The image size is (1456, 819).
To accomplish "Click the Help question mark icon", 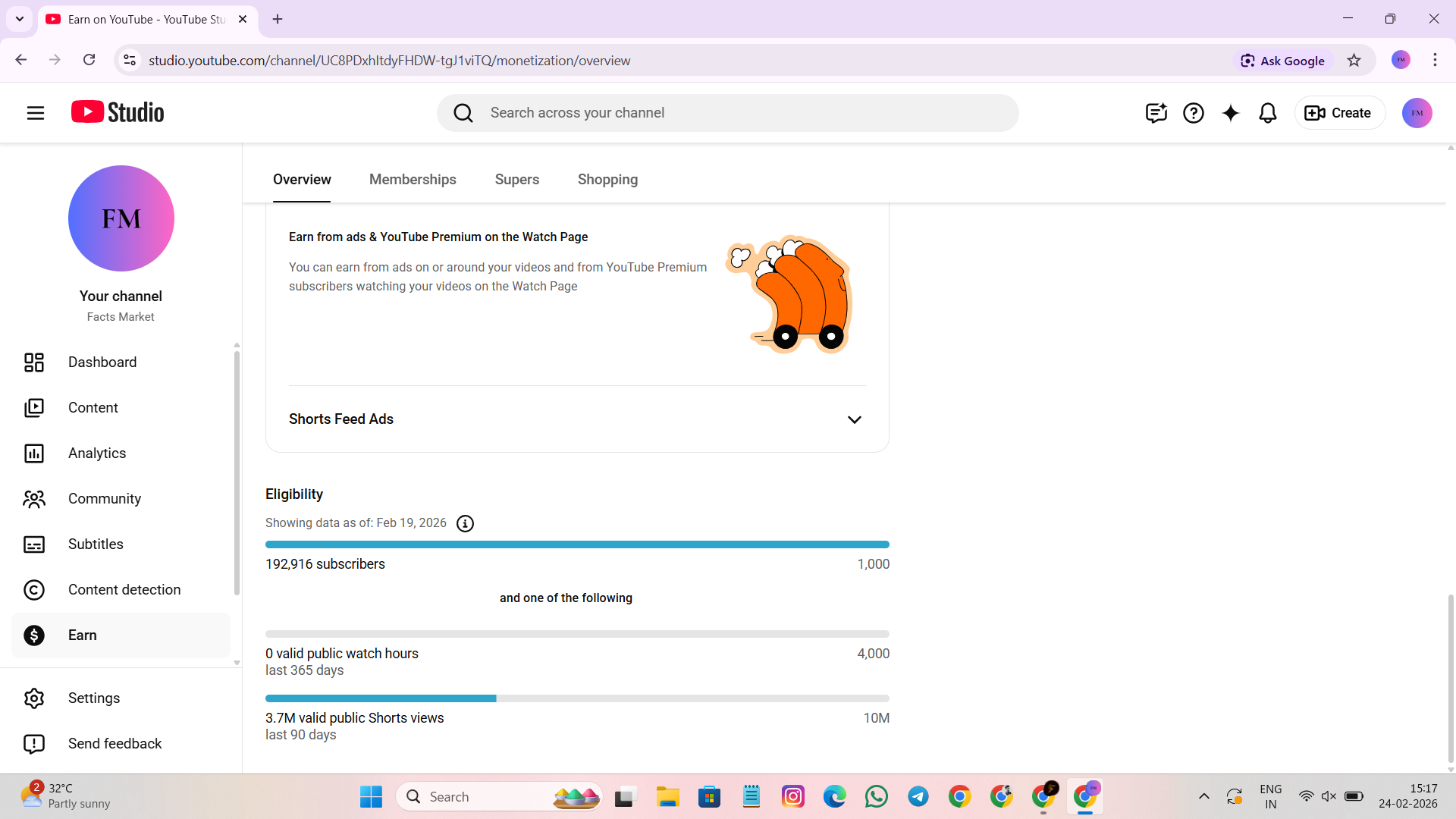I will pos(1193,113).
